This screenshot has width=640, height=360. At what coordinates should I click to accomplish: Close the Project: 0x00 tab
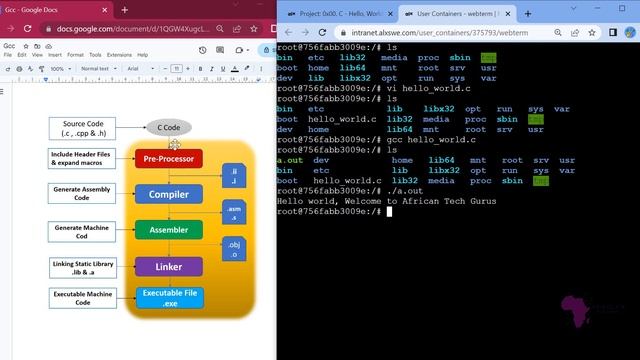(x=390, y=14)
